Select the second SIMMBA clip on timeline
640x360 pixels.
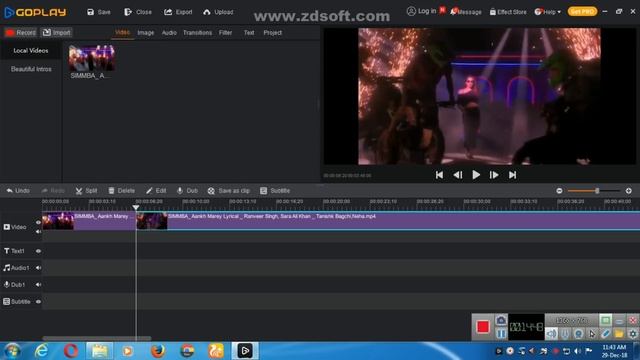388,221
